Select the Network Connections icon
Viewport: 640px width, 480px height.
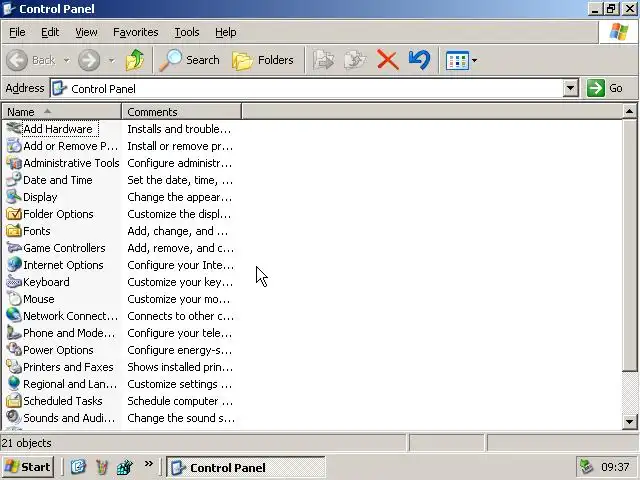coord(14,316)
